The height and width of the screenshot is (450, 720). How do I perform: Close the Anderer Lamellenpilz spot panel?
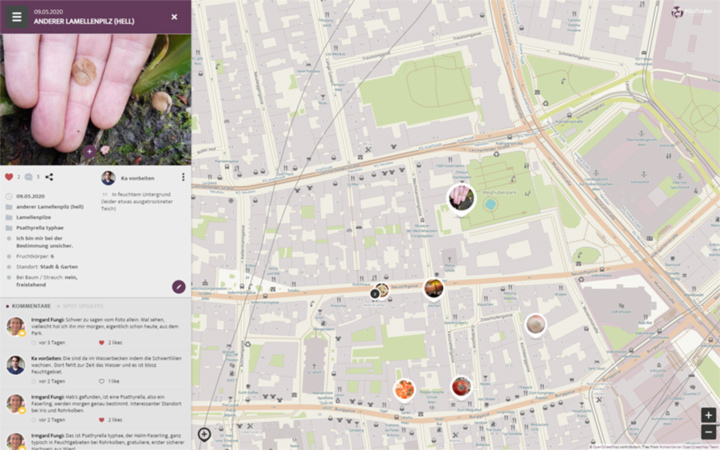pos(174,17)
